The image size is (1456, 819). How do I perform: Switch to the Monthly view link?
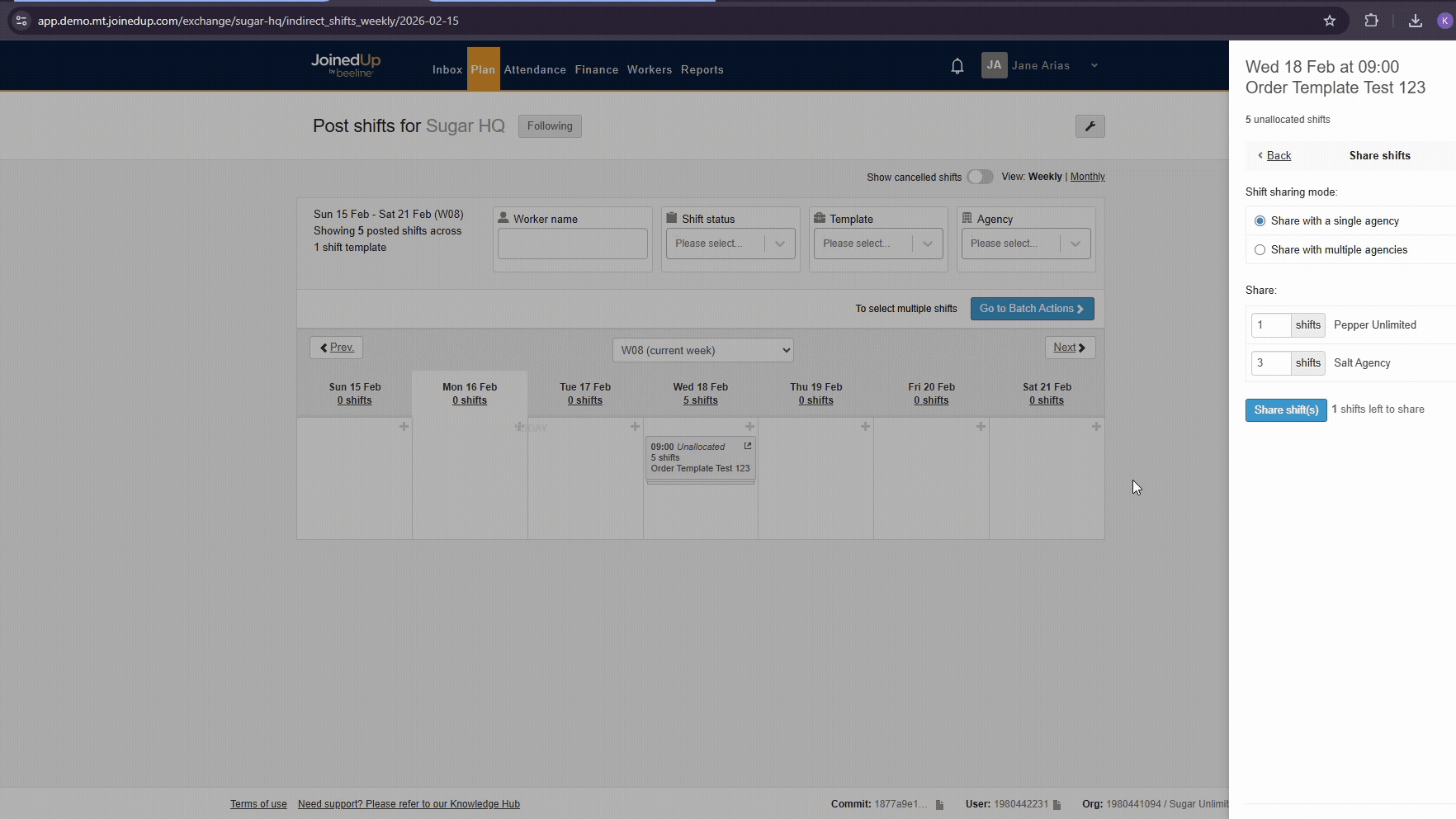coord(1087,177)
